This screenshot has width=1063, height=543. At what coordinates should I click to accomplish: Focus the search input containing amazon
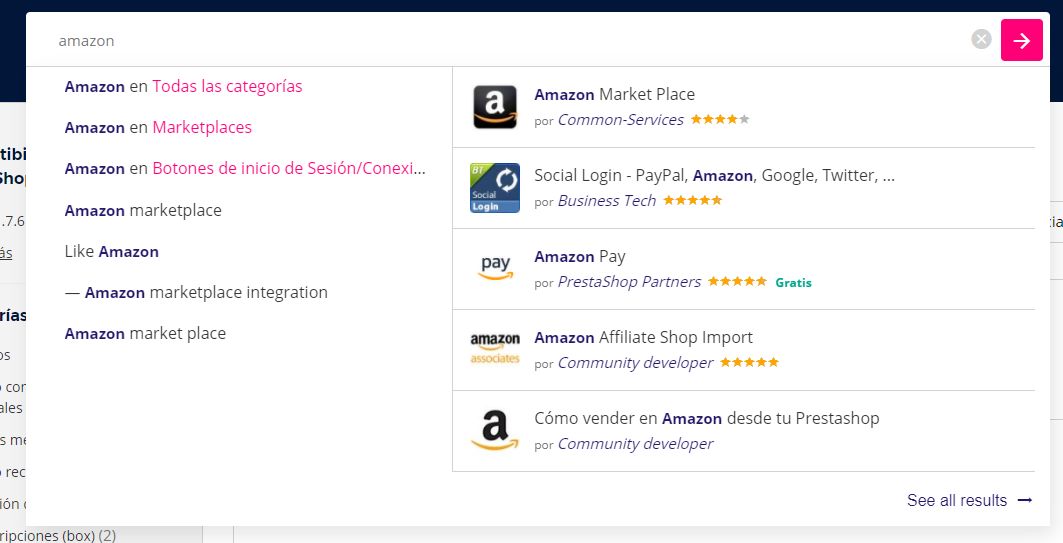coord(500,41)
